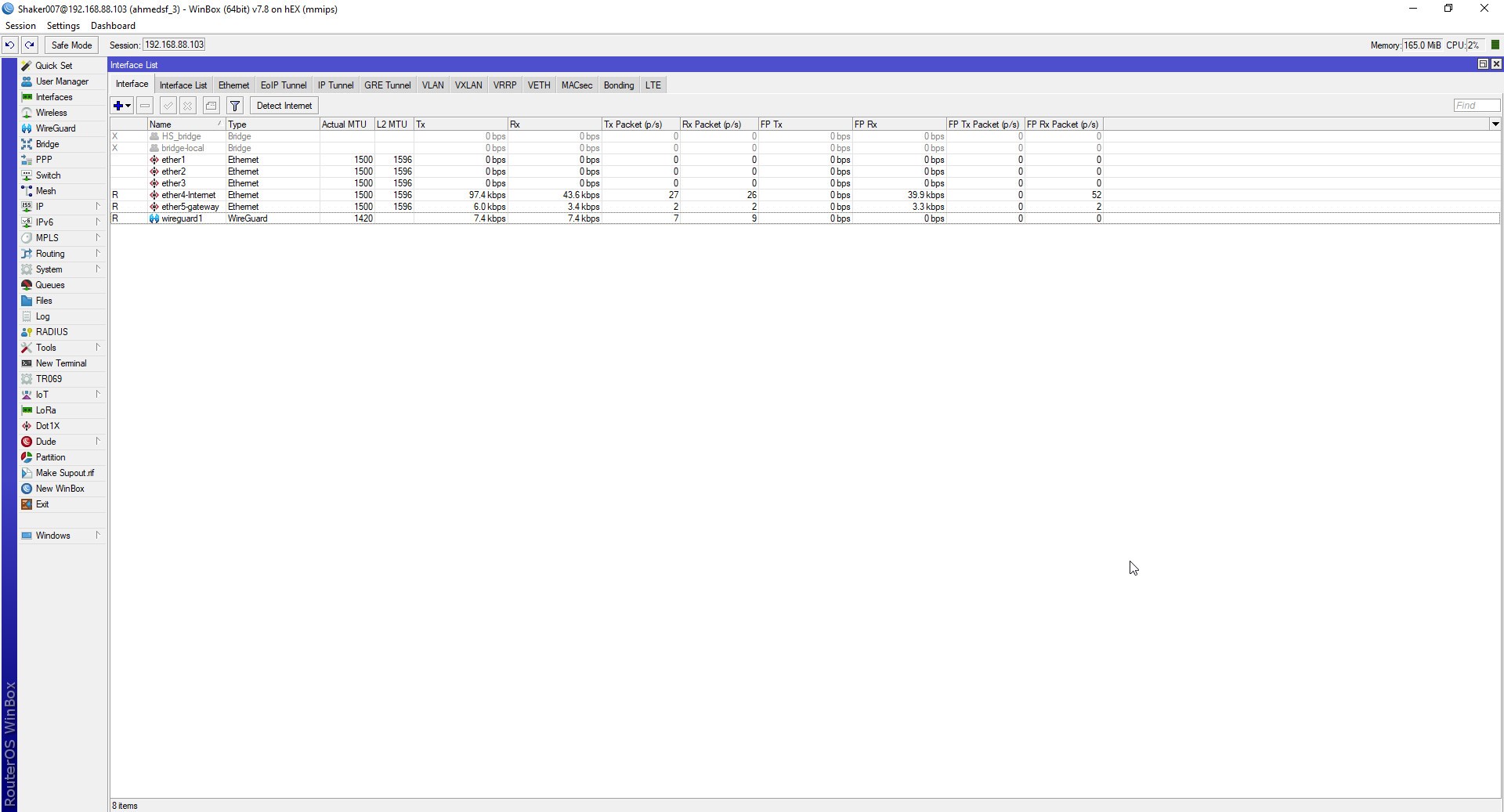1504x812 pixels.
Task: Switch to the LTE tab
Action: pyautogui.click(x=653, y=85)
